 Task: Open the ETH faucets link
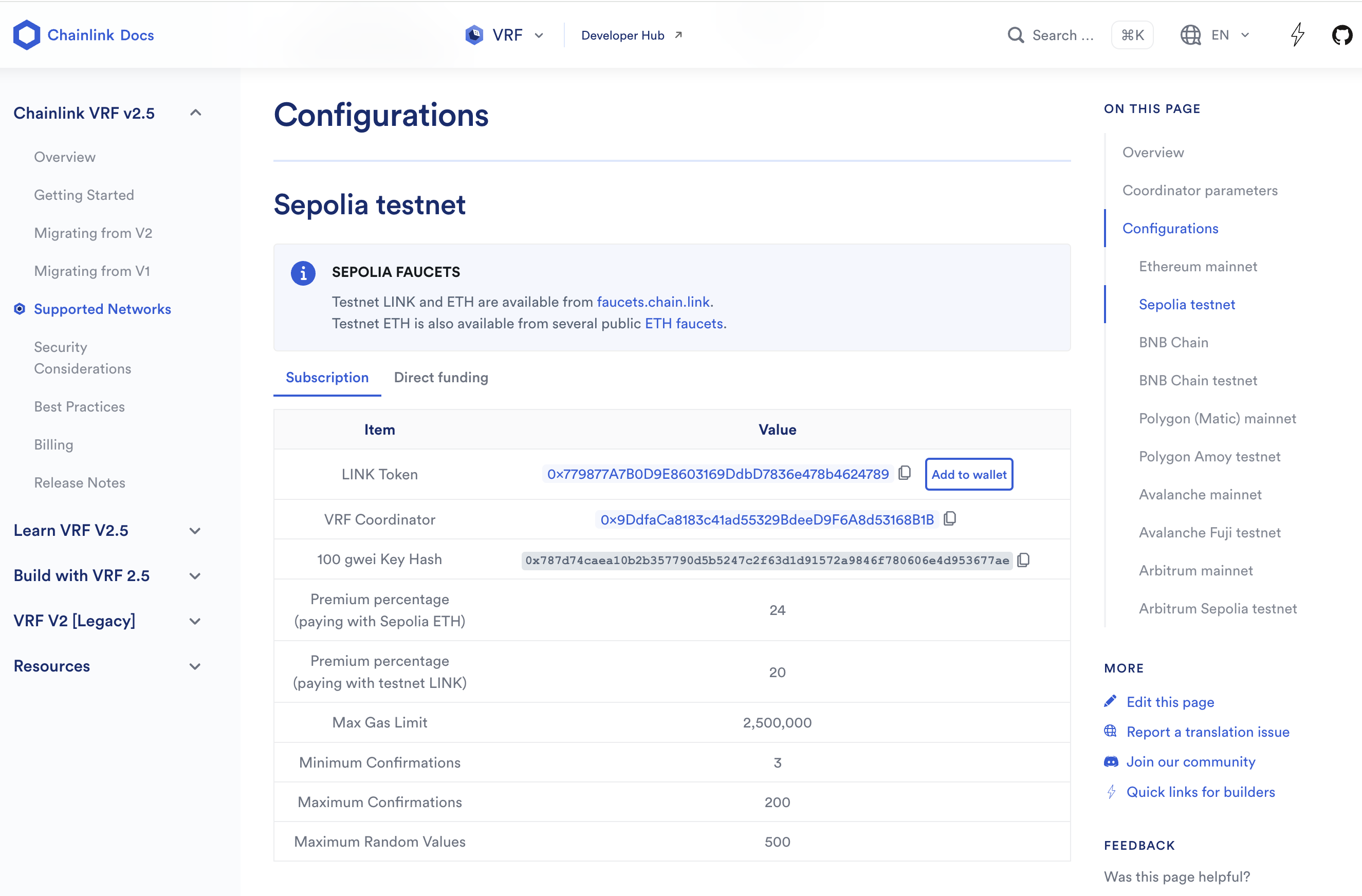click(684, 323)
